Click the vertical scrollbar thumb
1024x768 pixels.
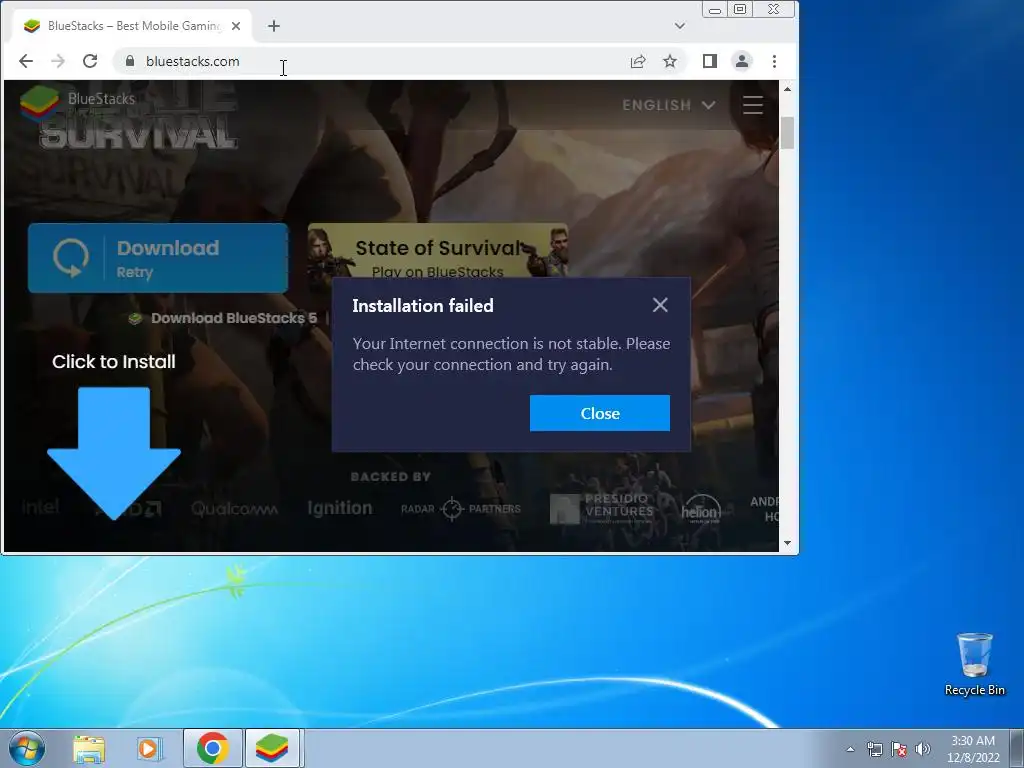tap(788, 133)
